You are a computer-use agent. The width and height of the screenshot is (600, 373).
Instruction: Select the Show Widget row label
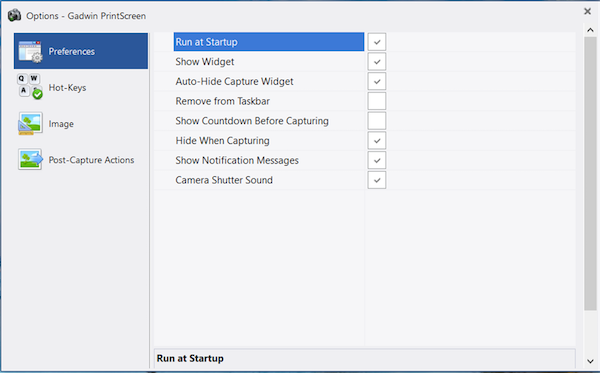pos(205,62)
